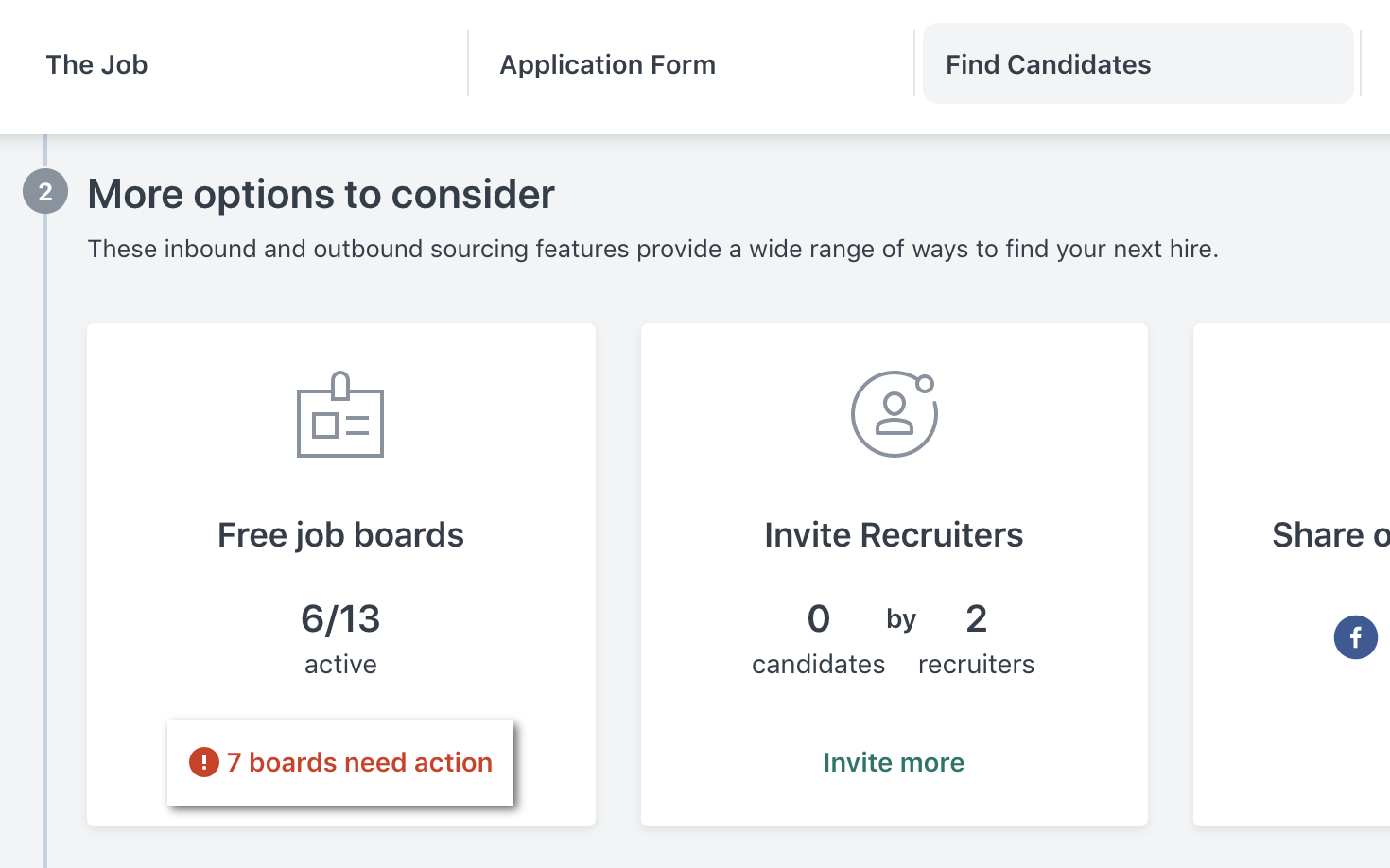Click the Free job boards title text

point(340,534)
